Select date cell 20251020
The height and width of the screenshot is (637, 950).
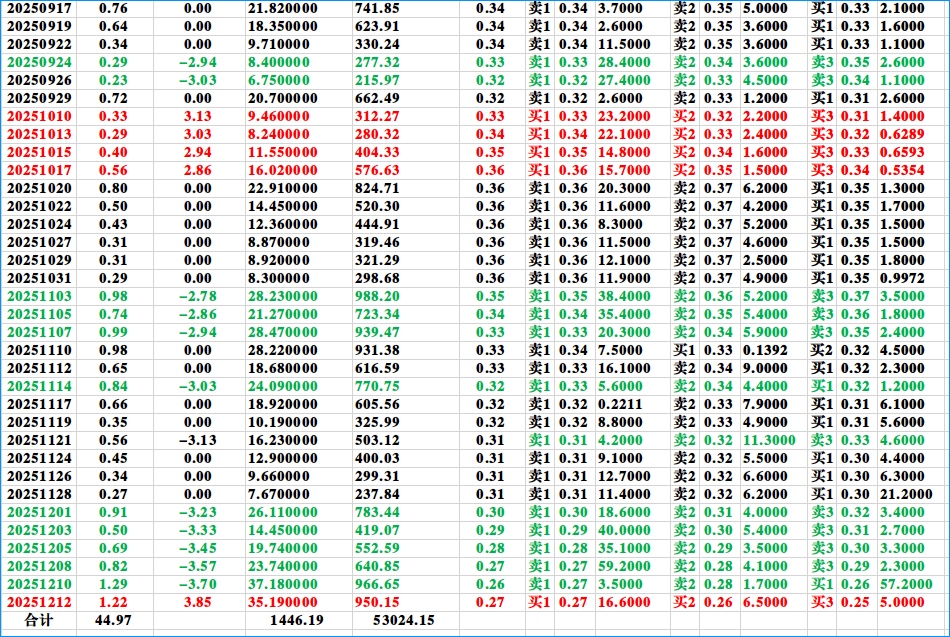click(x=39, y=188)
